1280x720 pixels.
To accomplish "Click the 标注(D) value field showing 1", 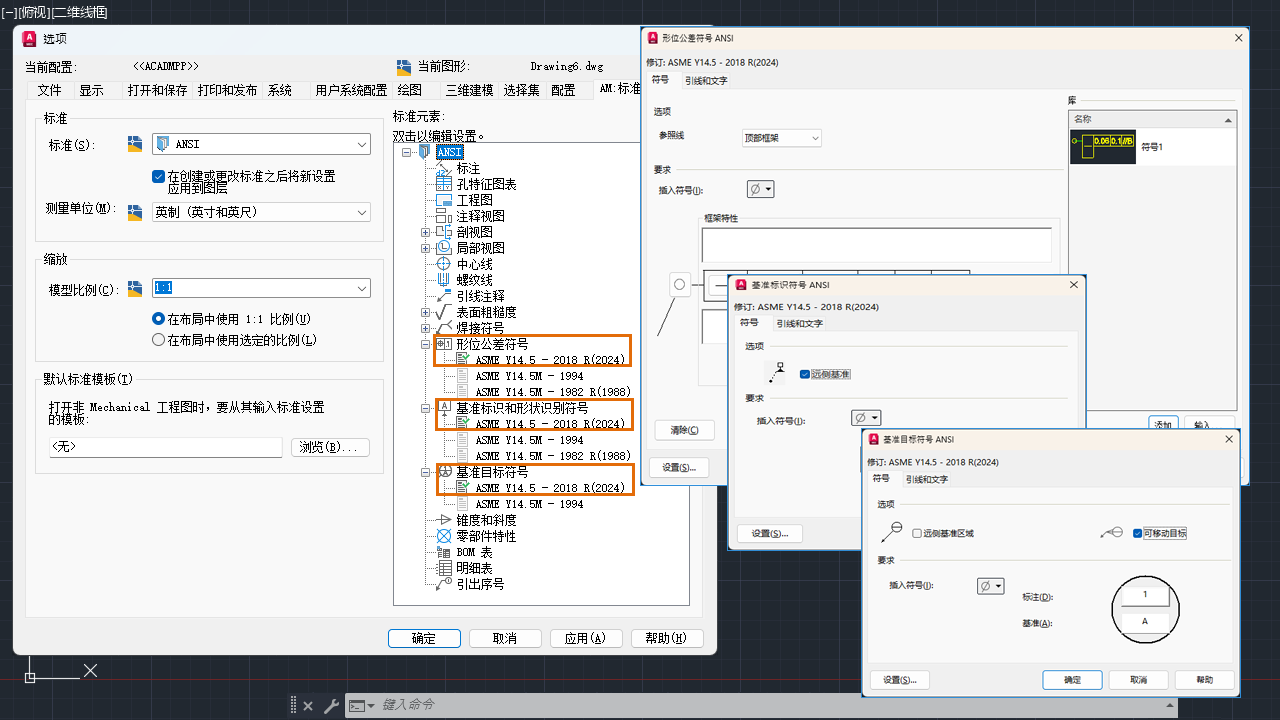I will coord(1145,594).
